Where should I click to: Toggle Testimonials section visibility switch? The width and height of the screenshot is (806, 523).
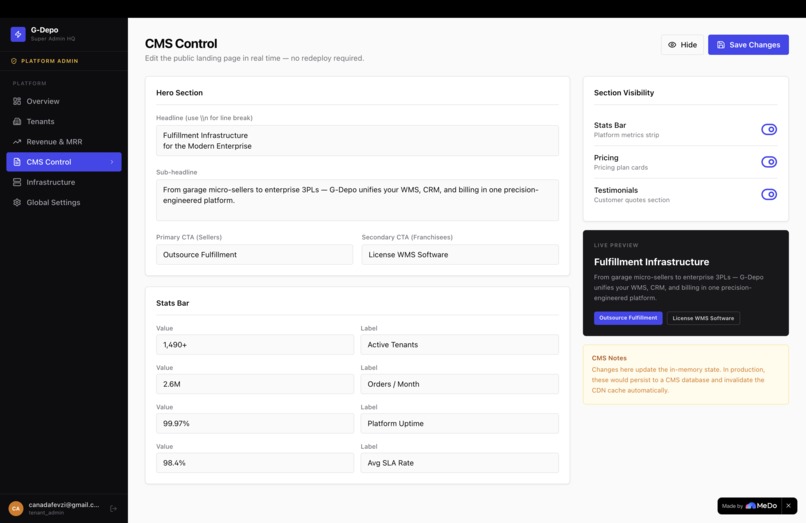point(769,194)
